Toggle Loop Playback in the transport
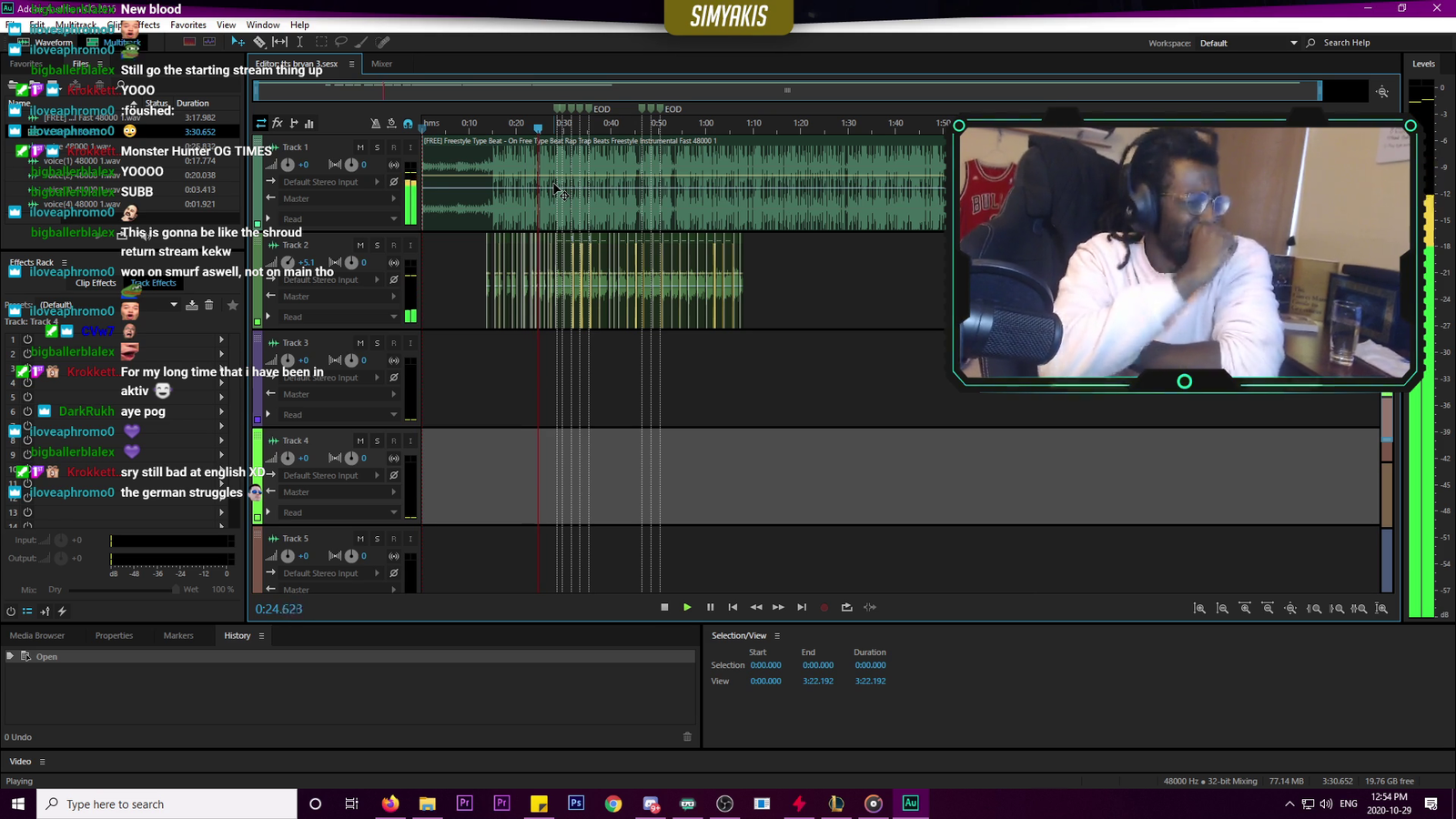1456x819 pixels. pos(847,607)
